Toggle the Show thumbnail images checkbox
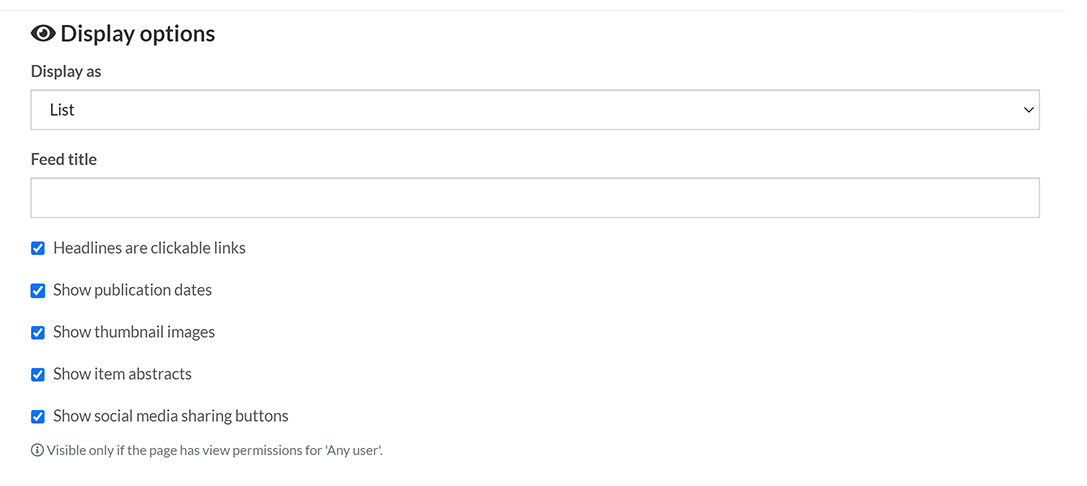This screenshot has height=486, width=1087. coord(38,332)
